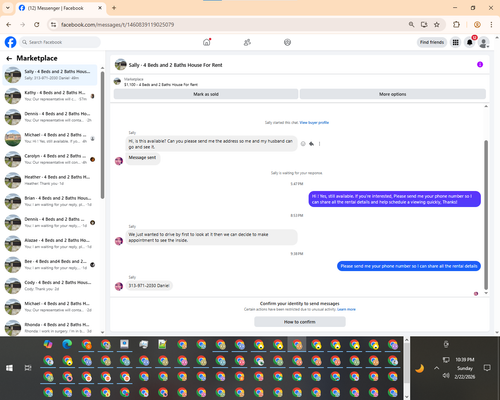500x400 pixels.
Task: Open Dennis's conversation from 2h ago
Action: pyautogui.click(x=50, y=117)
